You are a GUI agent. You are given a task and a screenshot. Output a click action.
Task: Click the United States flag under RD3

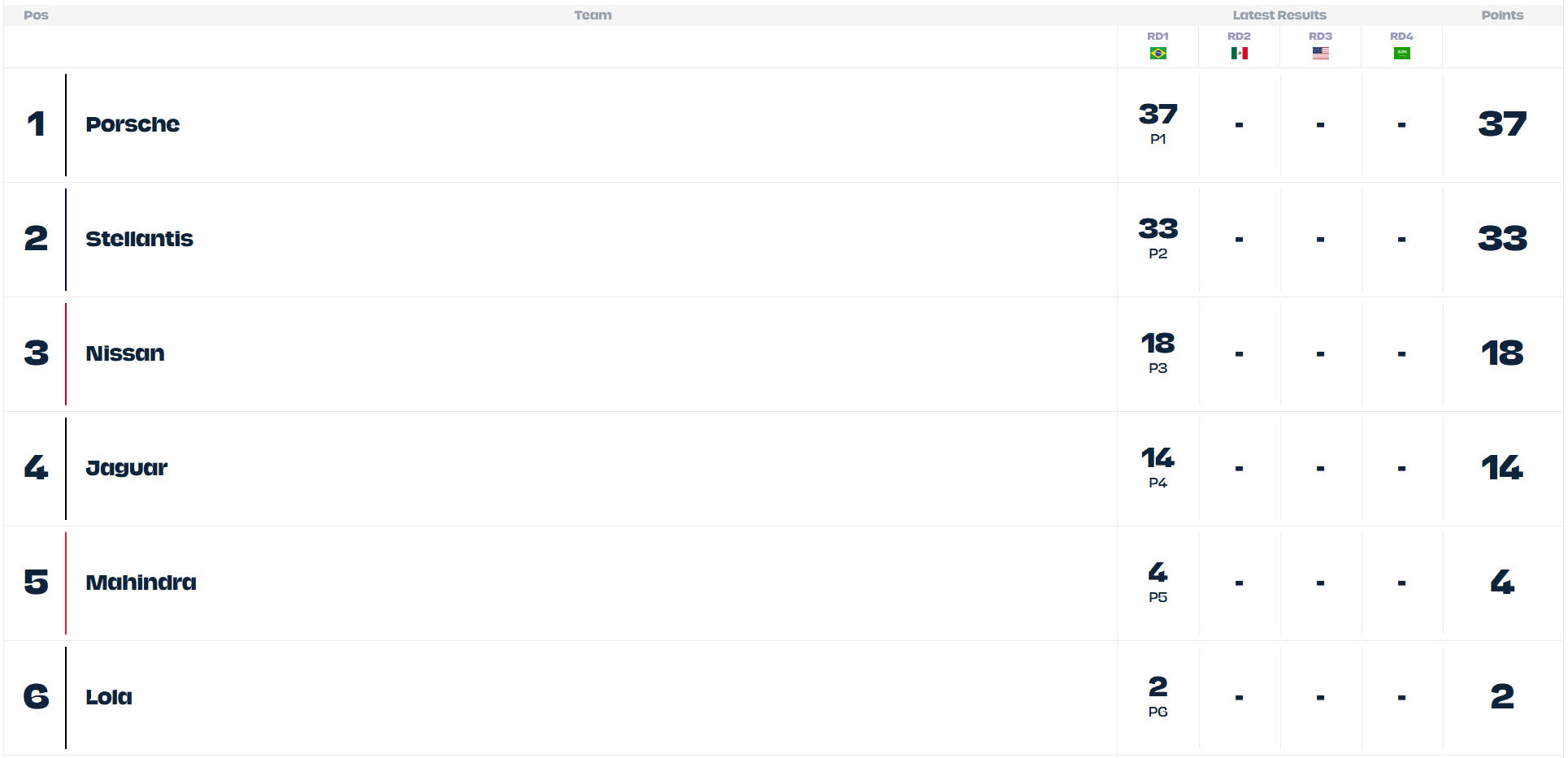tap(1320, 54)
